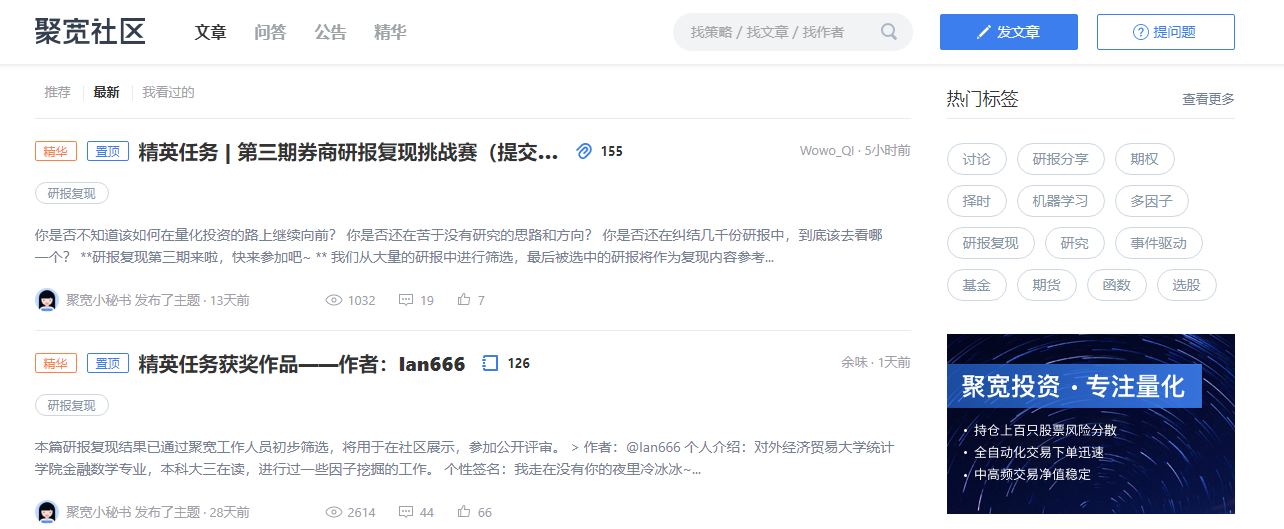Open post 精英任务 | 第三期券商研报复现挑战赛
The height and width of the screenshot is (529, 1284).
click(x=348, y=152)
